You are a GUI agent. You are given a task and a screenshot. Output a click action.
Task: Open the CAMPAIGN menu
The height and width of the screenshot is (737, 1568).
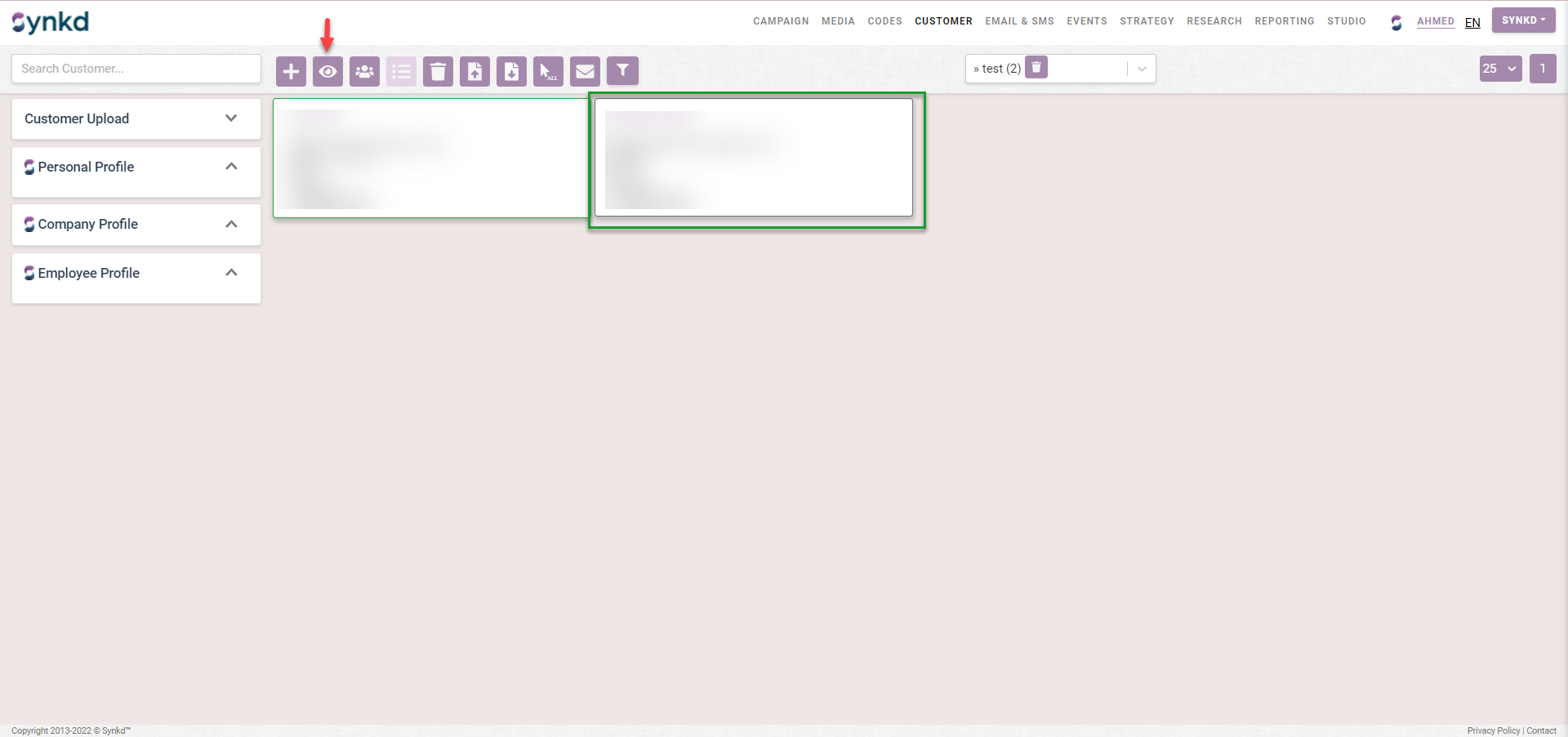[x=781, y=21]
